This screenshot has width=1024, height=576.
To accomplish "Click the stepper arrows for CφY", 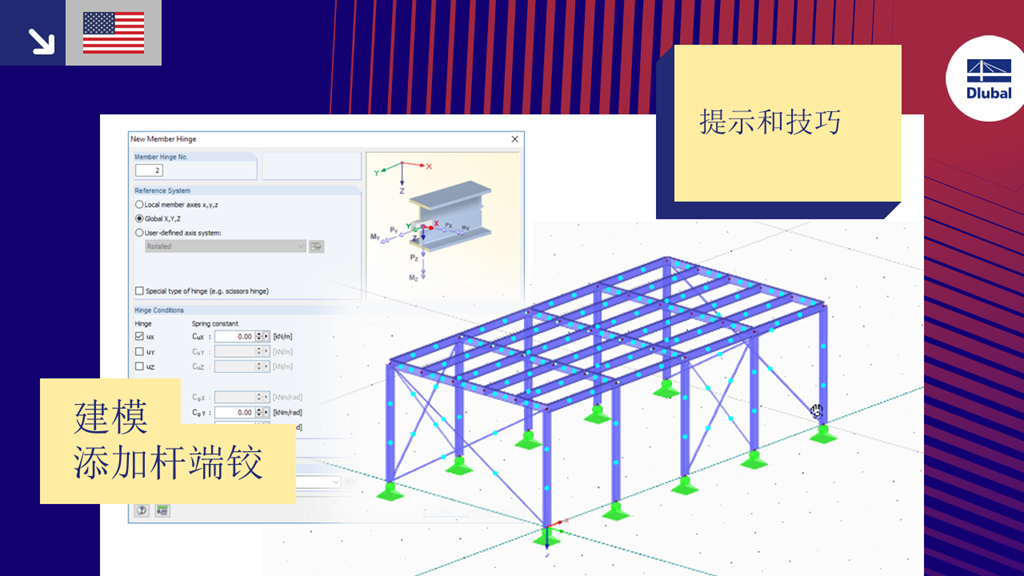I will pyautogui.click(x=259, y=413).
